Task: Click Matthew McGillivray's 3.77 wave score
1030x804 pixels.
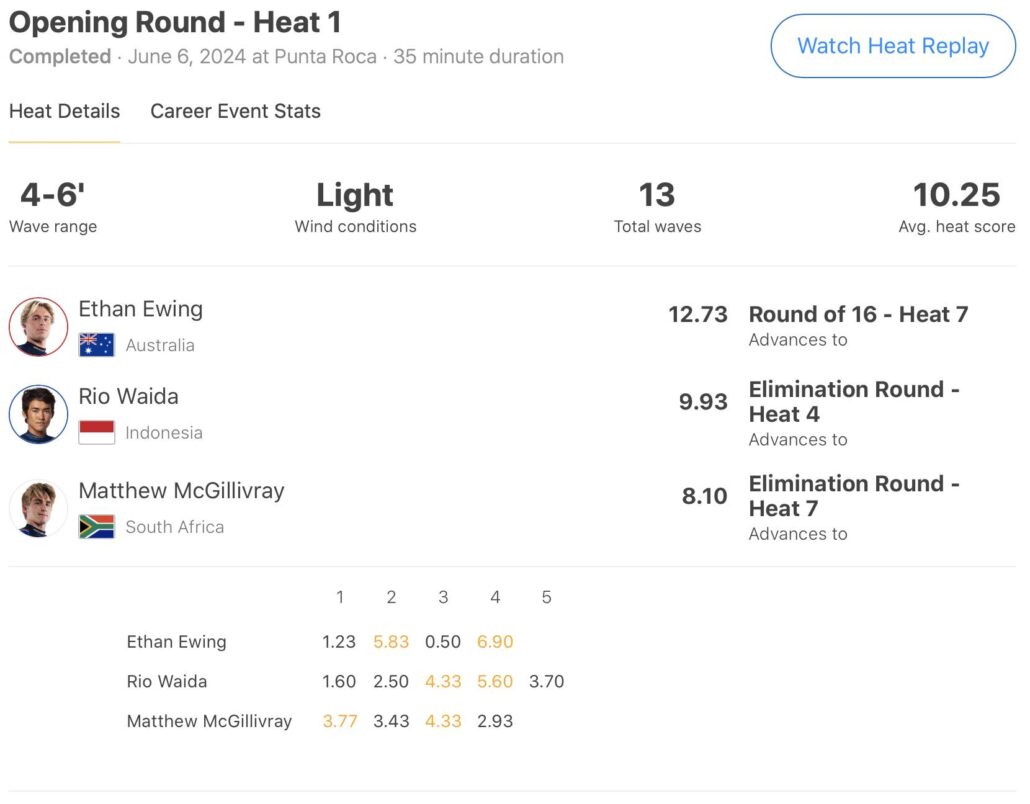Action: [340, 721]
